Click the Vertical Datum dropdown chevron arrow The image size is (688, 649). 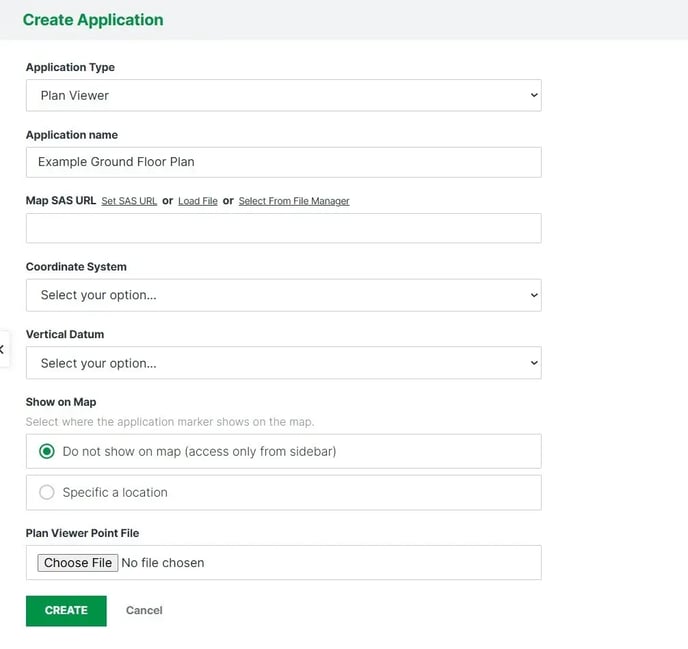click(533, 363)
